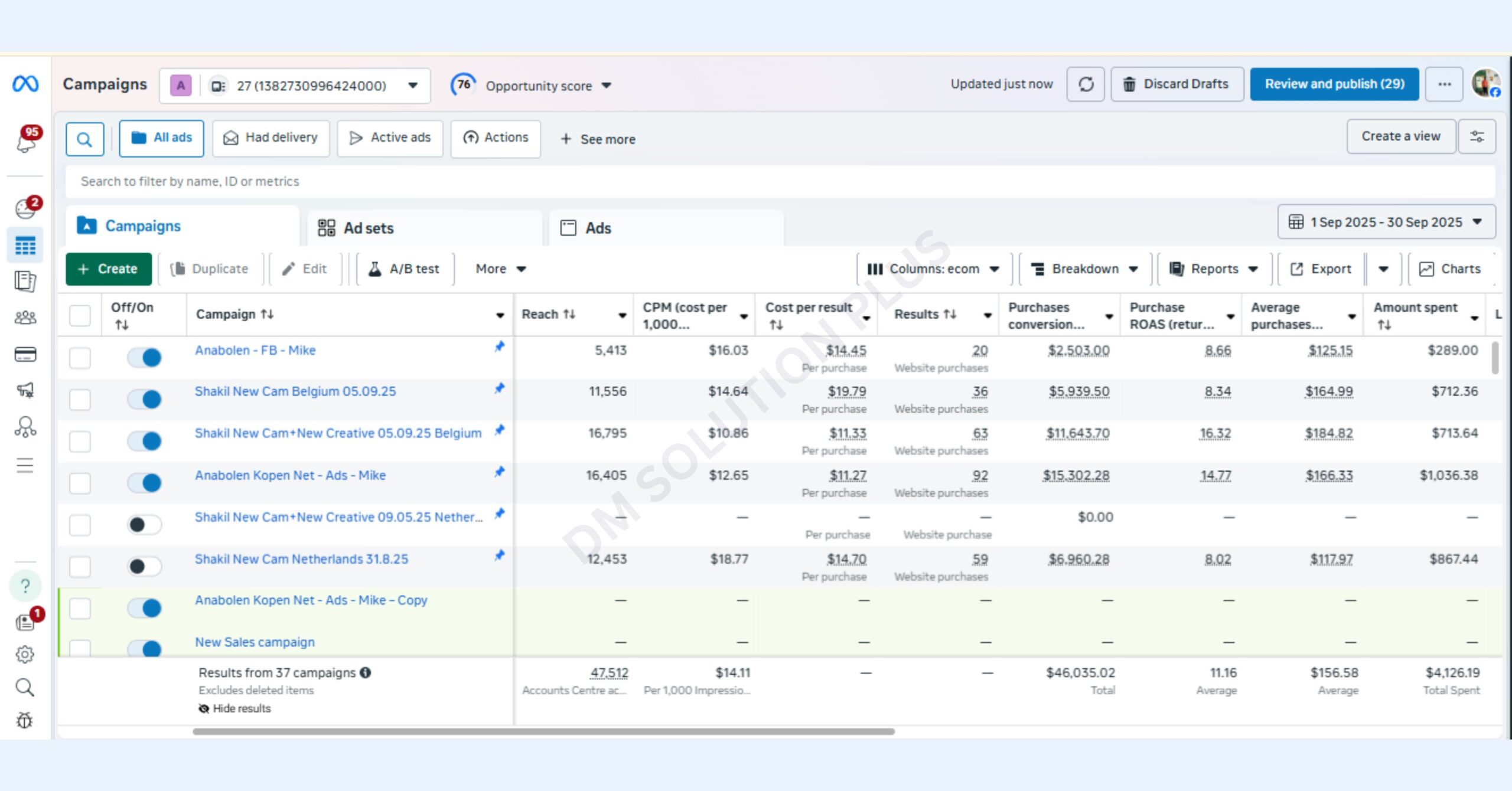Viewport: 1512px width, 791px height.
Task: Turn off Anabolen - FB - Mike campaign
Action: point(145,357)
